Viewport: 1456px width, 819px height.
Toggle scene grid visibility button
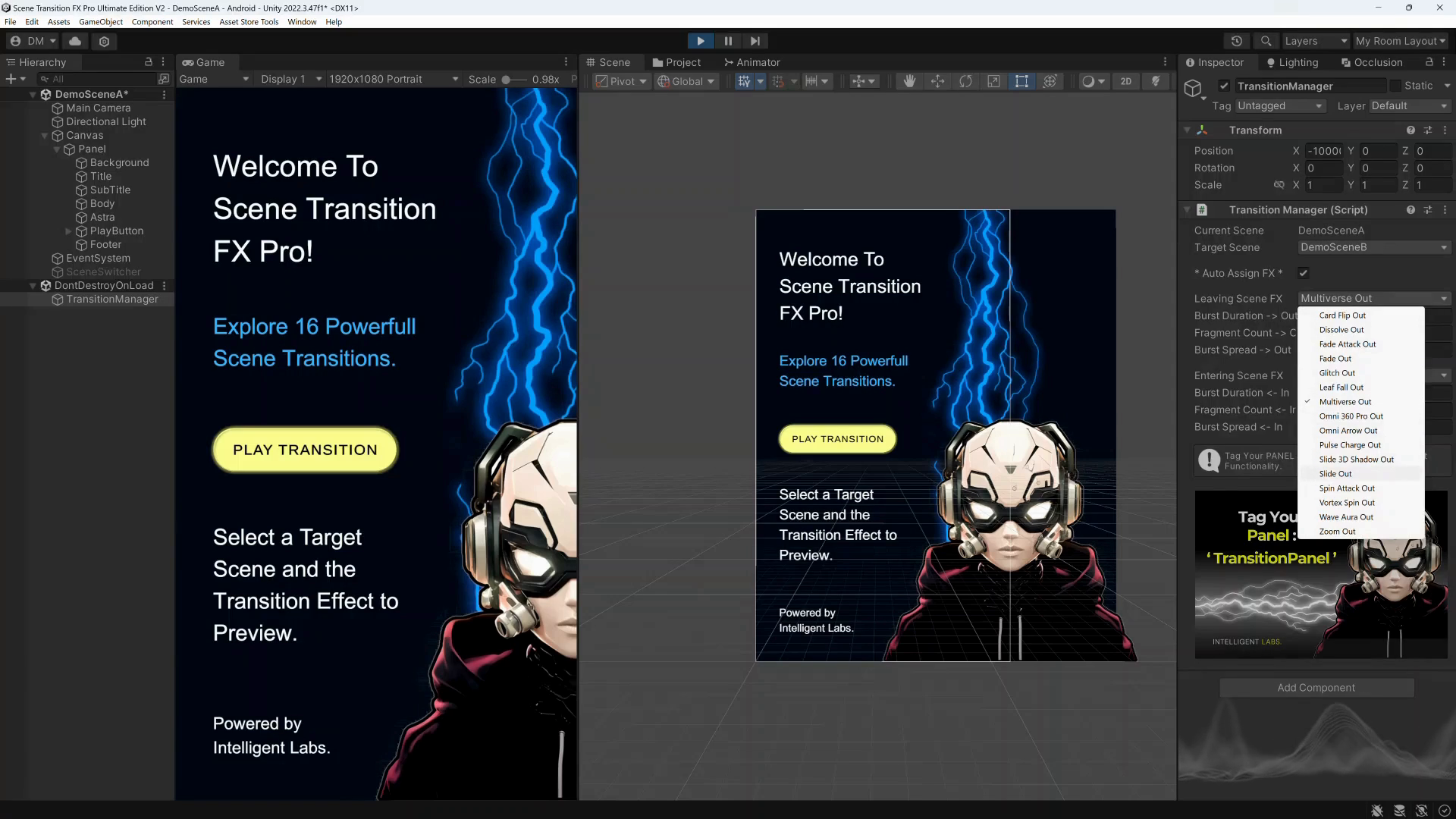coord(744,81)
